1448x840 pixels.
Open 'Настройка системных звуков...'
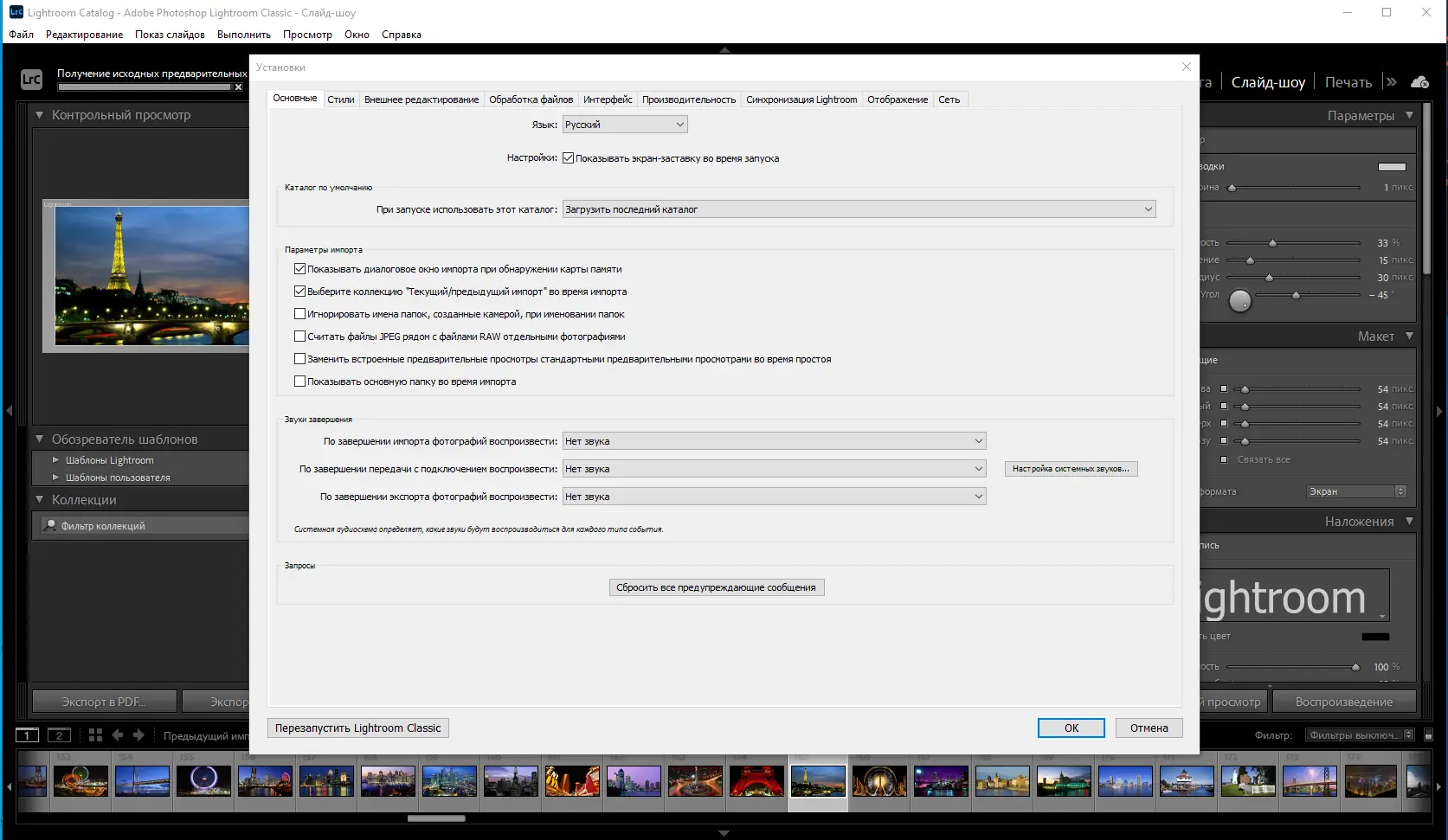(1072, 469)
